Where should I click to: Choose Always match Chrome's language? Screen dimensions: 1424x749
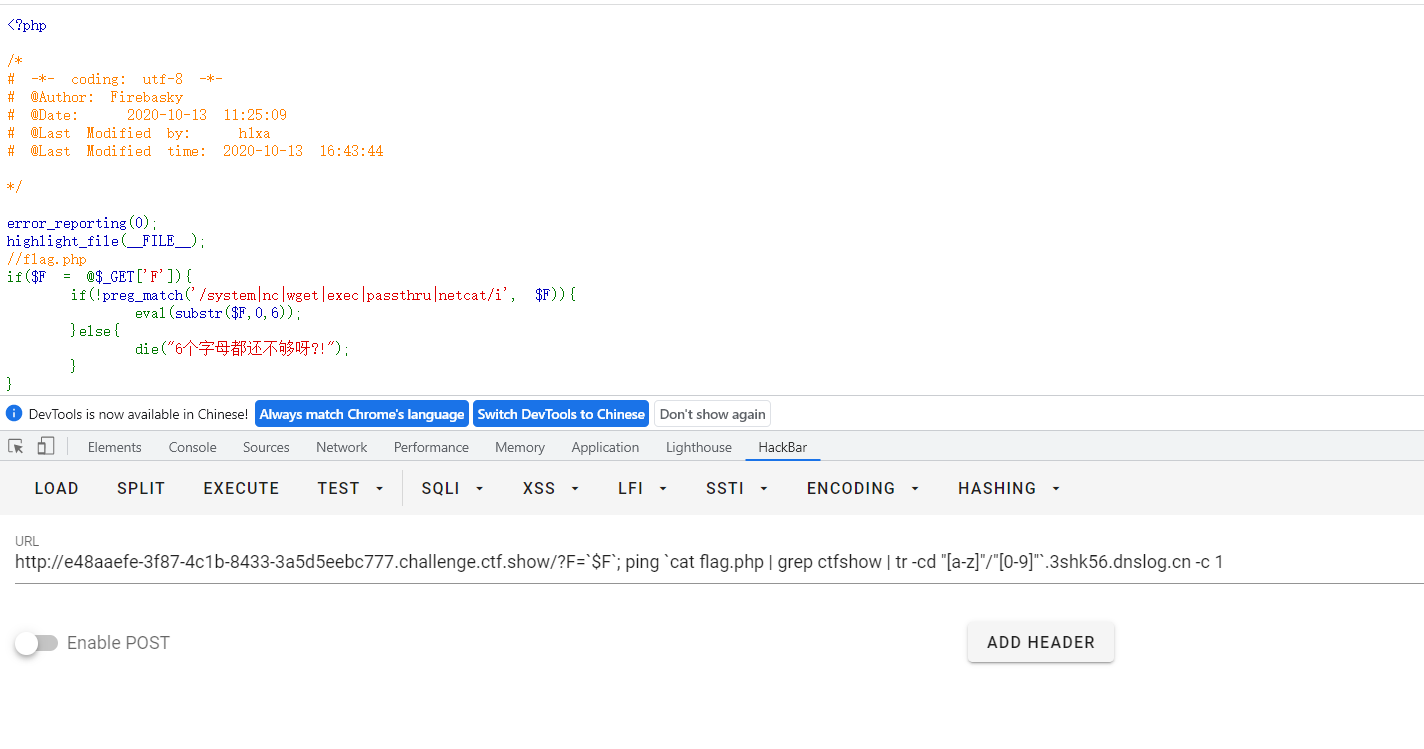(x=362, y=414)
